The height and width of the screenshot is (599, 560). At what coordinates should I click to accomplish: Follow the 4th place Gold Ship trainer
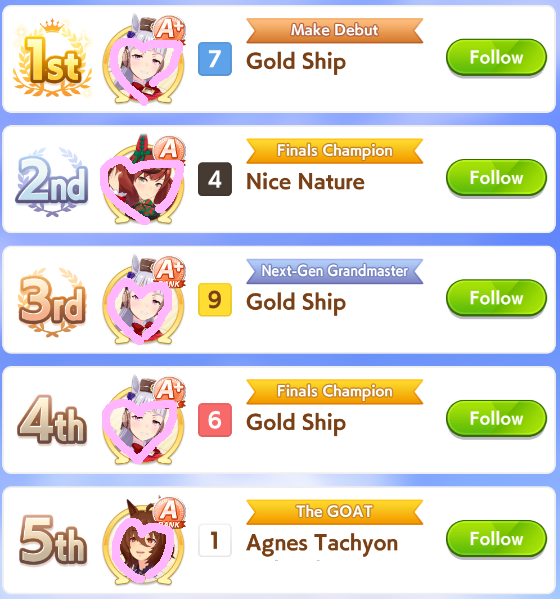(x=496, y=418)
